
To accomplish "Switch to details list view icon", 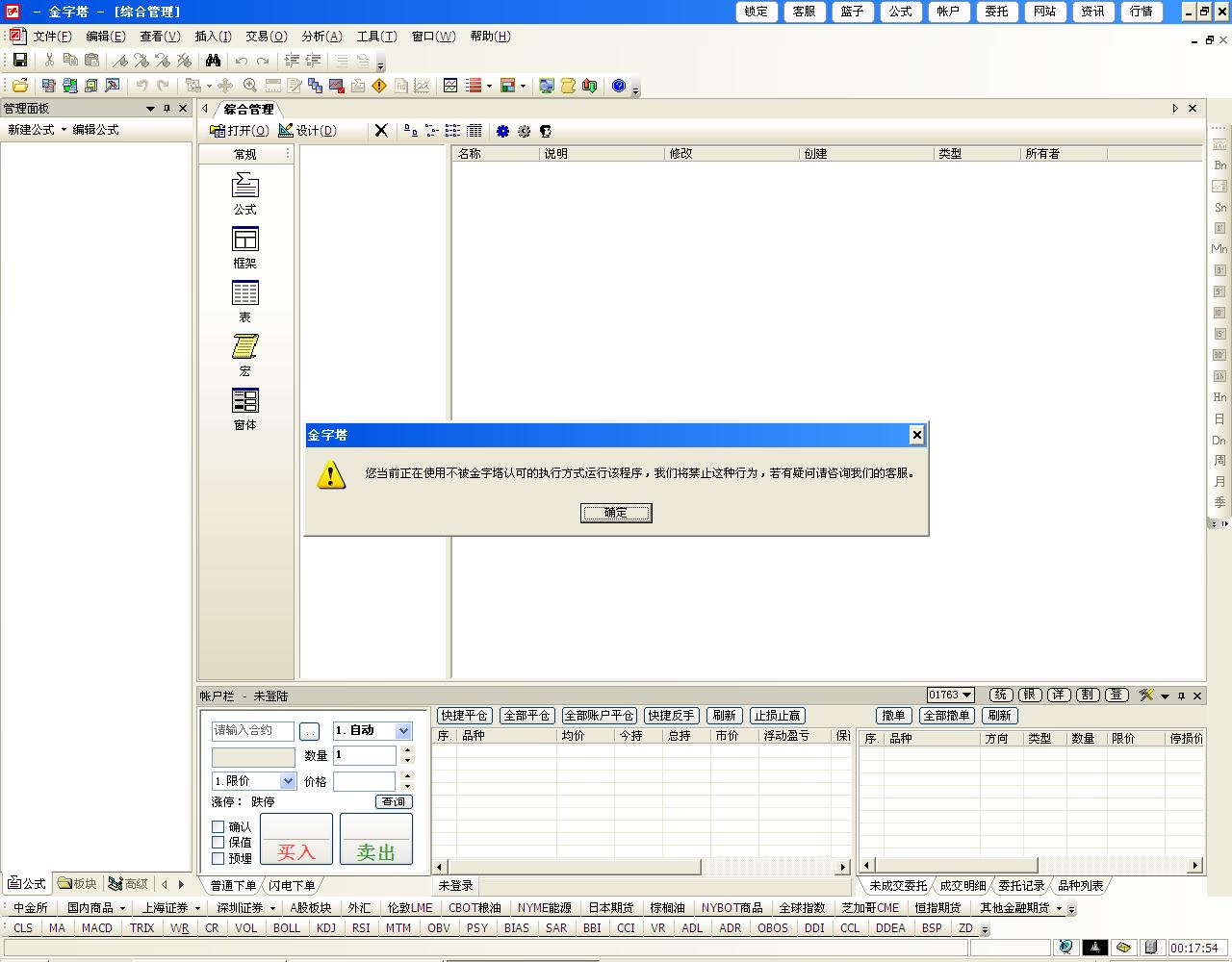I will tap(475, 131).
